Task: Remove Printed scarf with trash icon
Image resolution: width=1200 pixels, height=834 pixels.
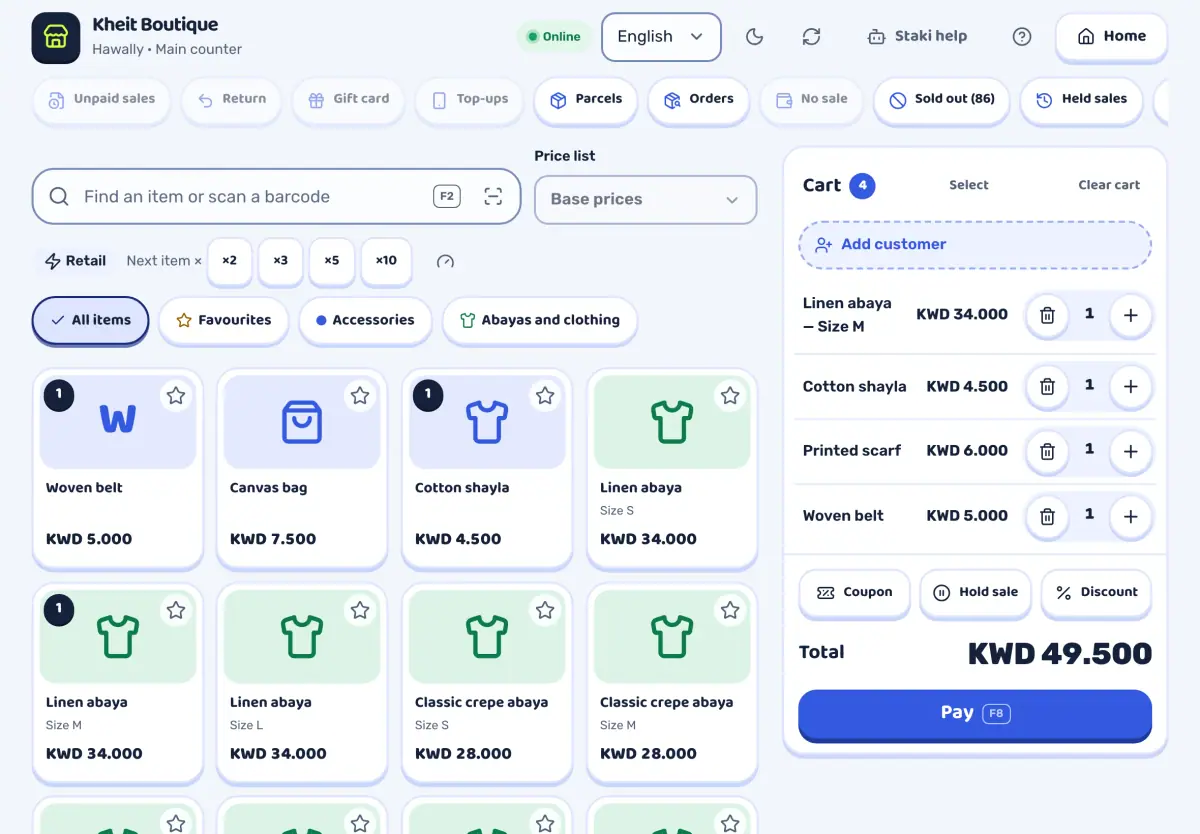Action: 1047,451
